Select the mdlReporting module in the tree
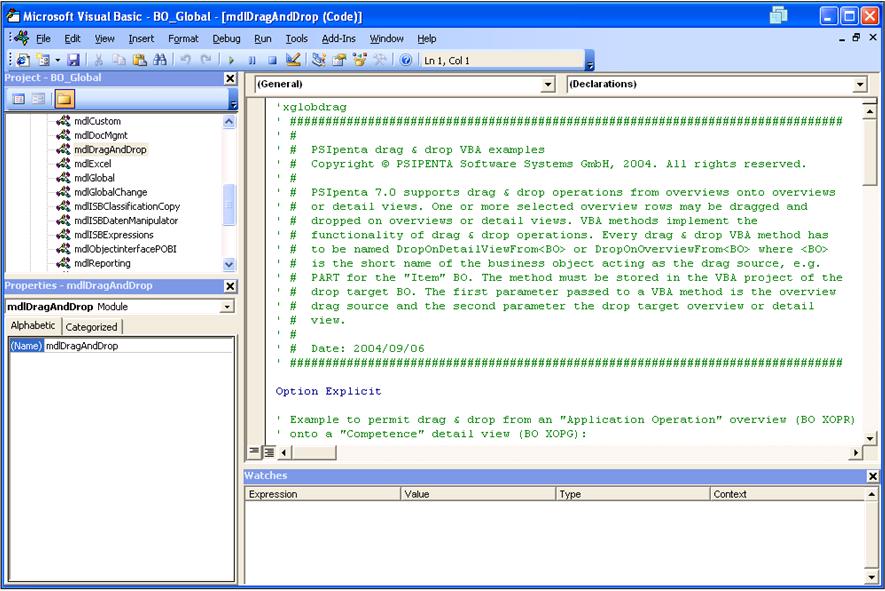This screenshot has height=591, width=885. pyautogui.click(x=102, y=263)
